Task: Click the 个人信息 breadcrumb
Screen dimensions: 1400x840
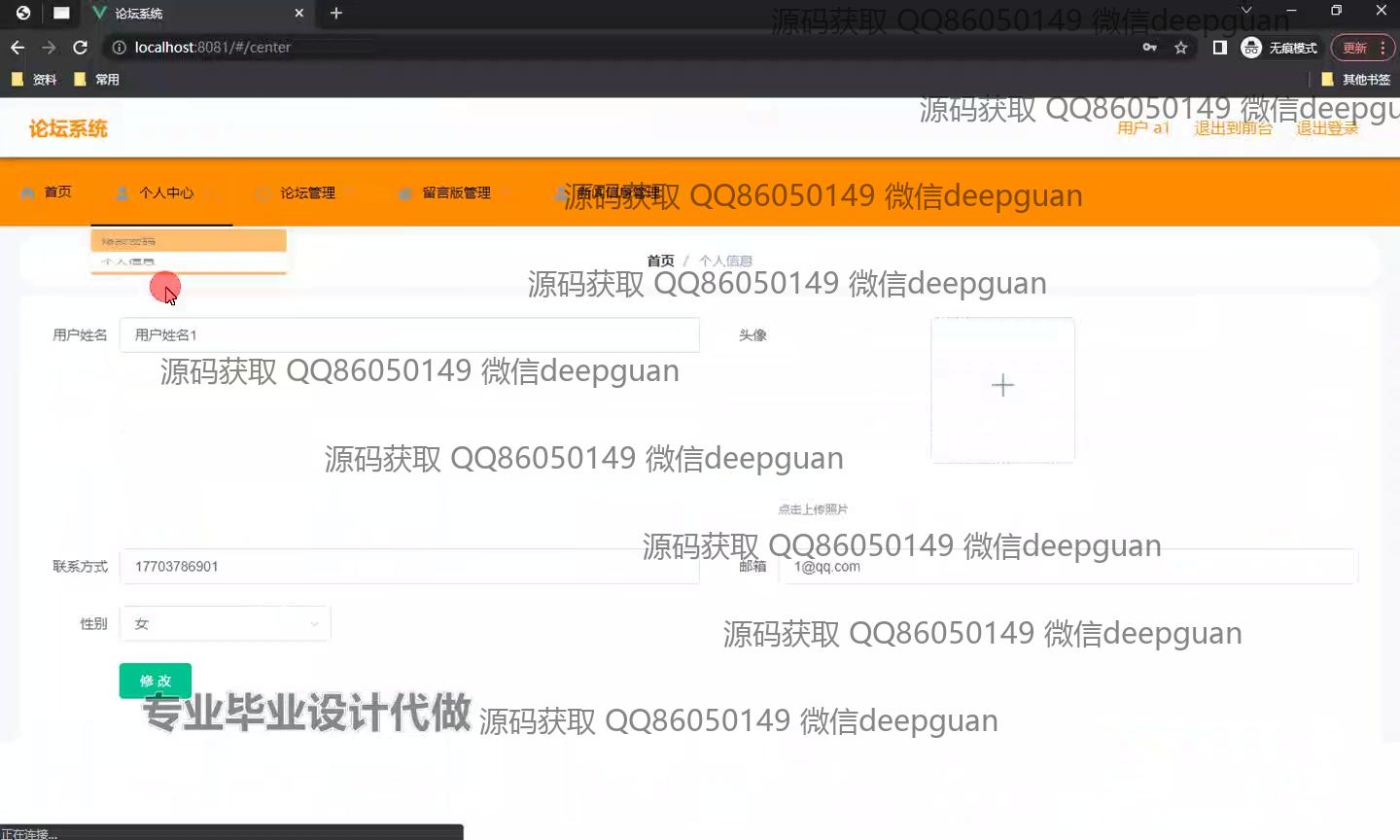Action: coord(725,261)
